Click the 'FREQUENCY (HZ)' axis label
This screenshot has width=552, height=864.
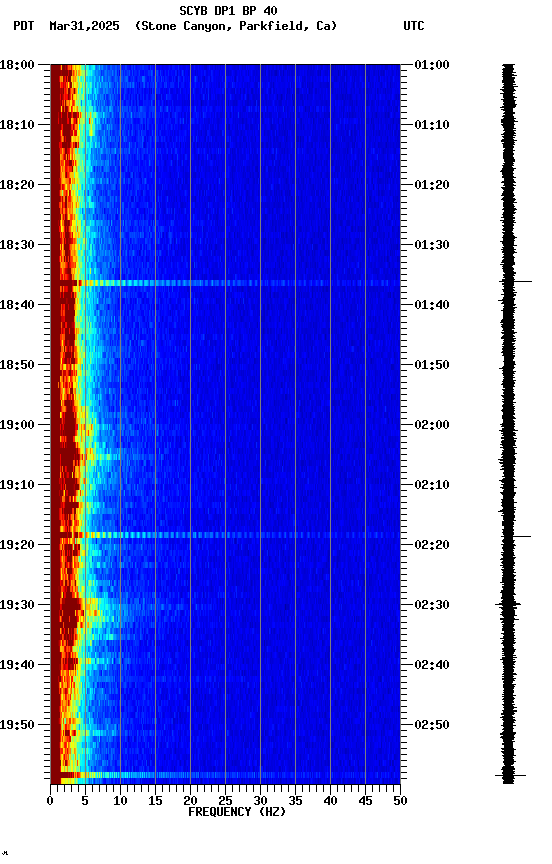[x=237, y=812]
